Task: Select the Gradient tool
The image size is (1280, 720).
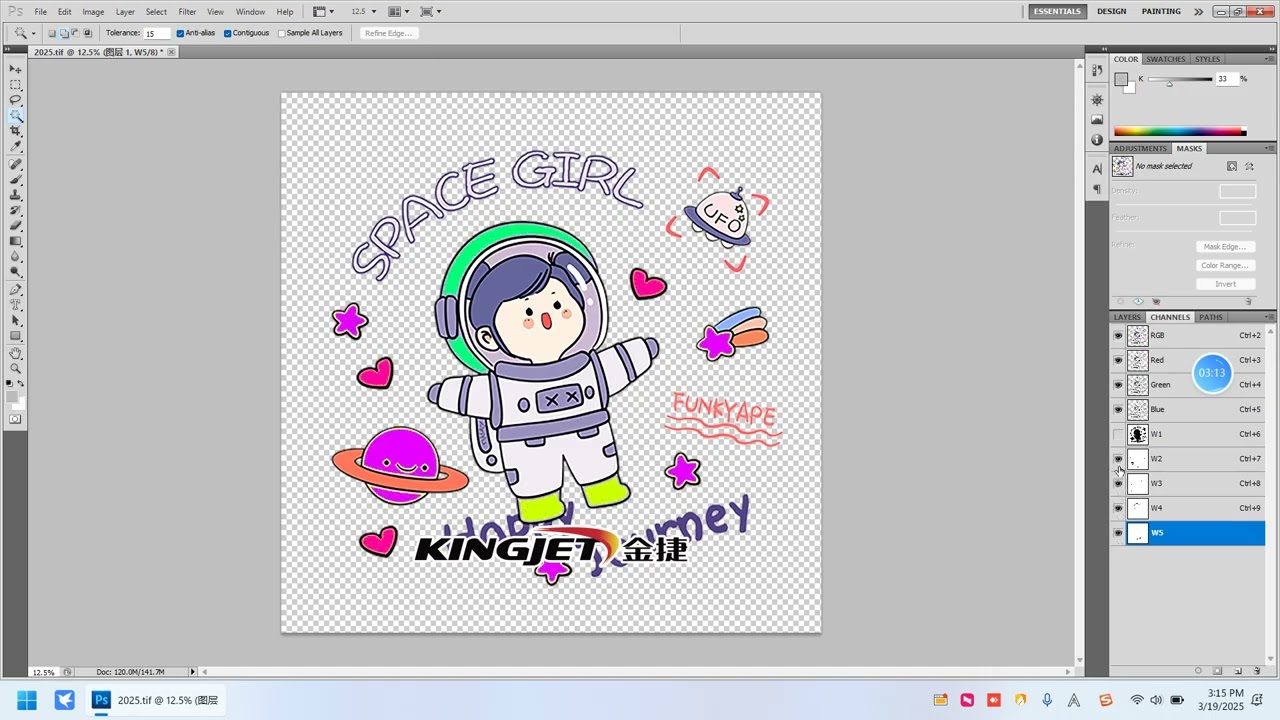Action: [x=15, y=241]
